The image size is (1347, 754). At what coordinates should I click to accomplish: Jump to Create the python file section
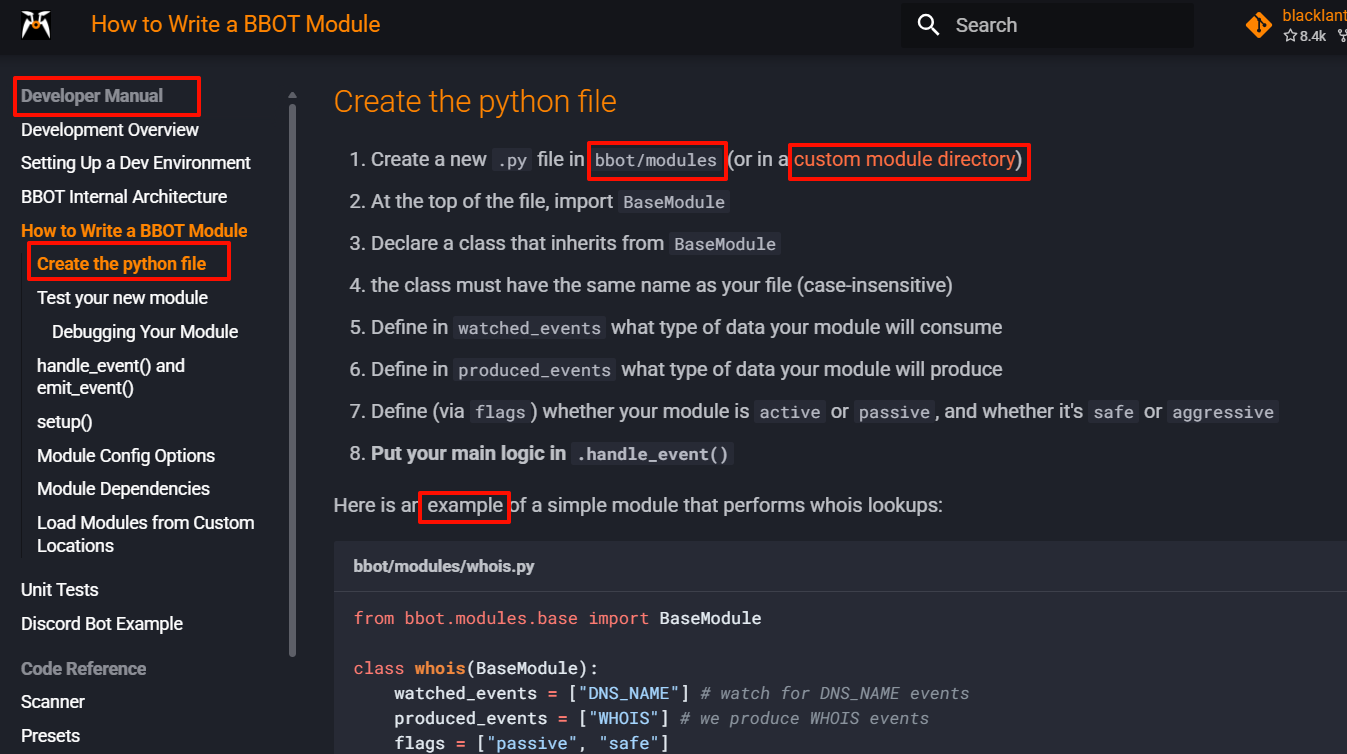tap(121, 264)
